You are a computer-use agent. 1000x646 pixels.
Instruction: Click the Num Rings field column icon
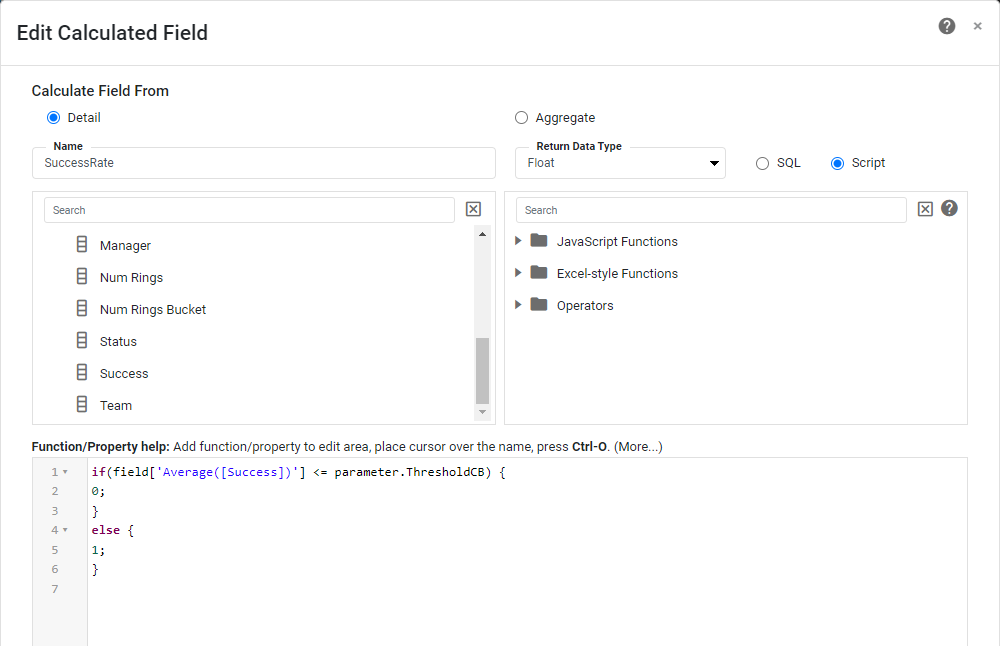click(x=82, y=276)
